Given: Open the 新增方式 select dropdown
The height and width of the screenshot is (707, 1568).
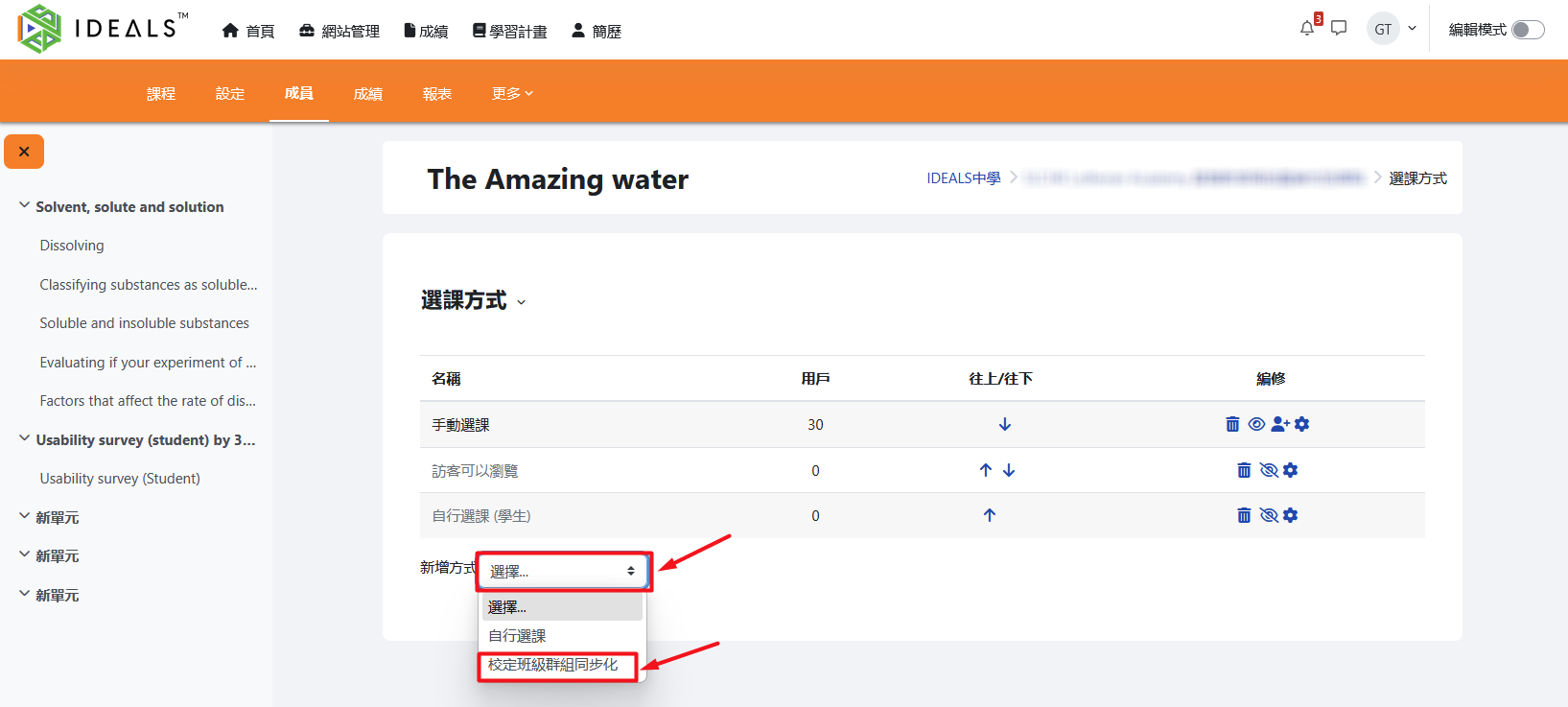Looking at the screenshot, I should tap(563, 571).
